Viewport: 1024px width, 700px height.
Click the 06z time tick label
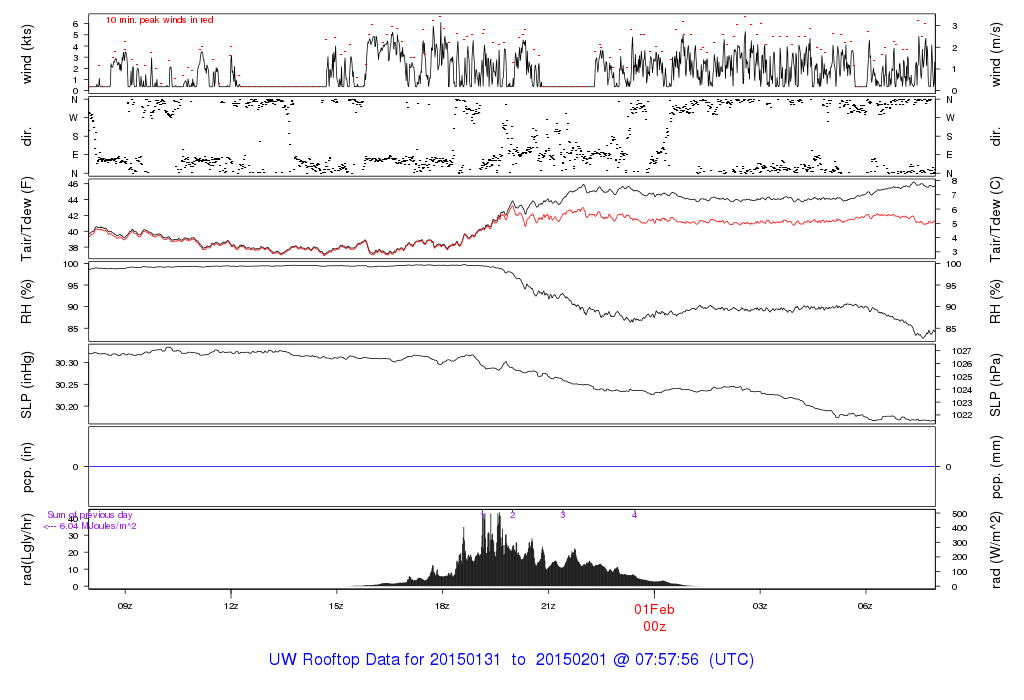(x=865, y=607)
